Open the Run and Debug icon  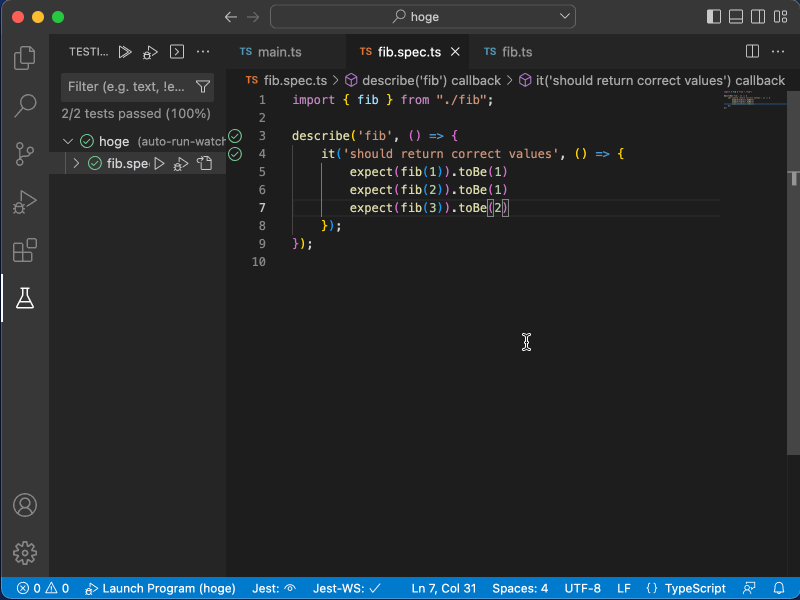pyautogui.click(x=24, y=202)
